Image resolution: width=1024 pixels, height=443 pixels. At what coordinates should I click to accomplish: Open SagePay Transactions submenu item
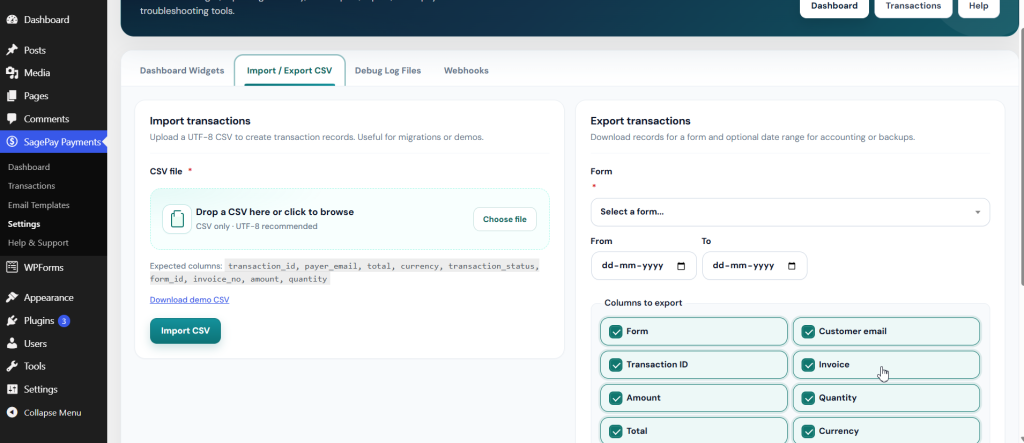tap(31, 186)
